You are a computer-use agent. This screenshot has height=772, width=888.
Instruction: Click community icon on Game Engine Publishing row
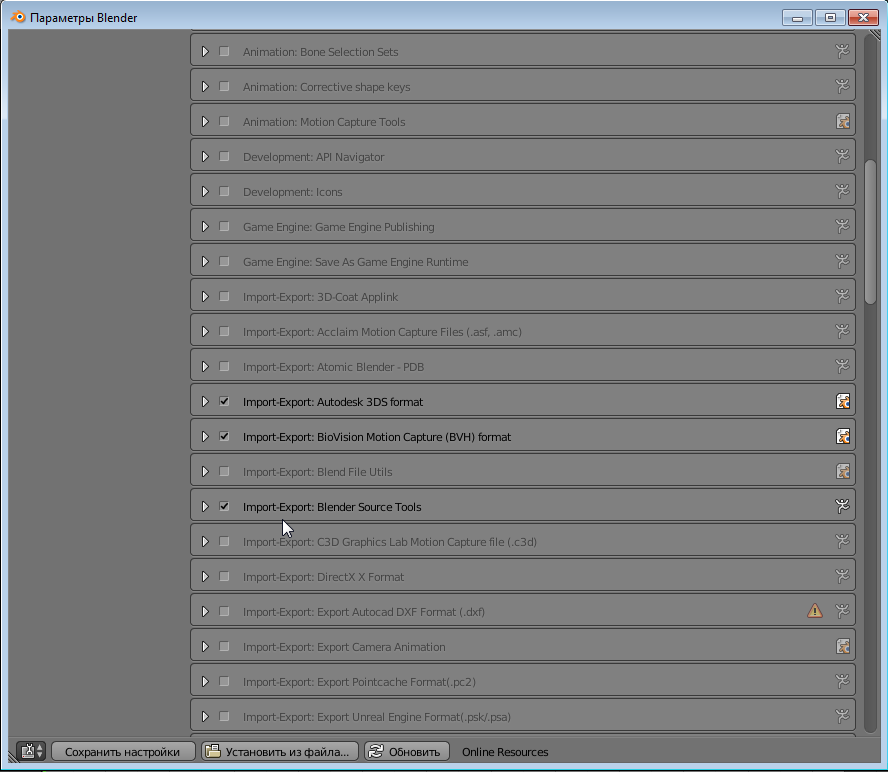click(842, 226)
